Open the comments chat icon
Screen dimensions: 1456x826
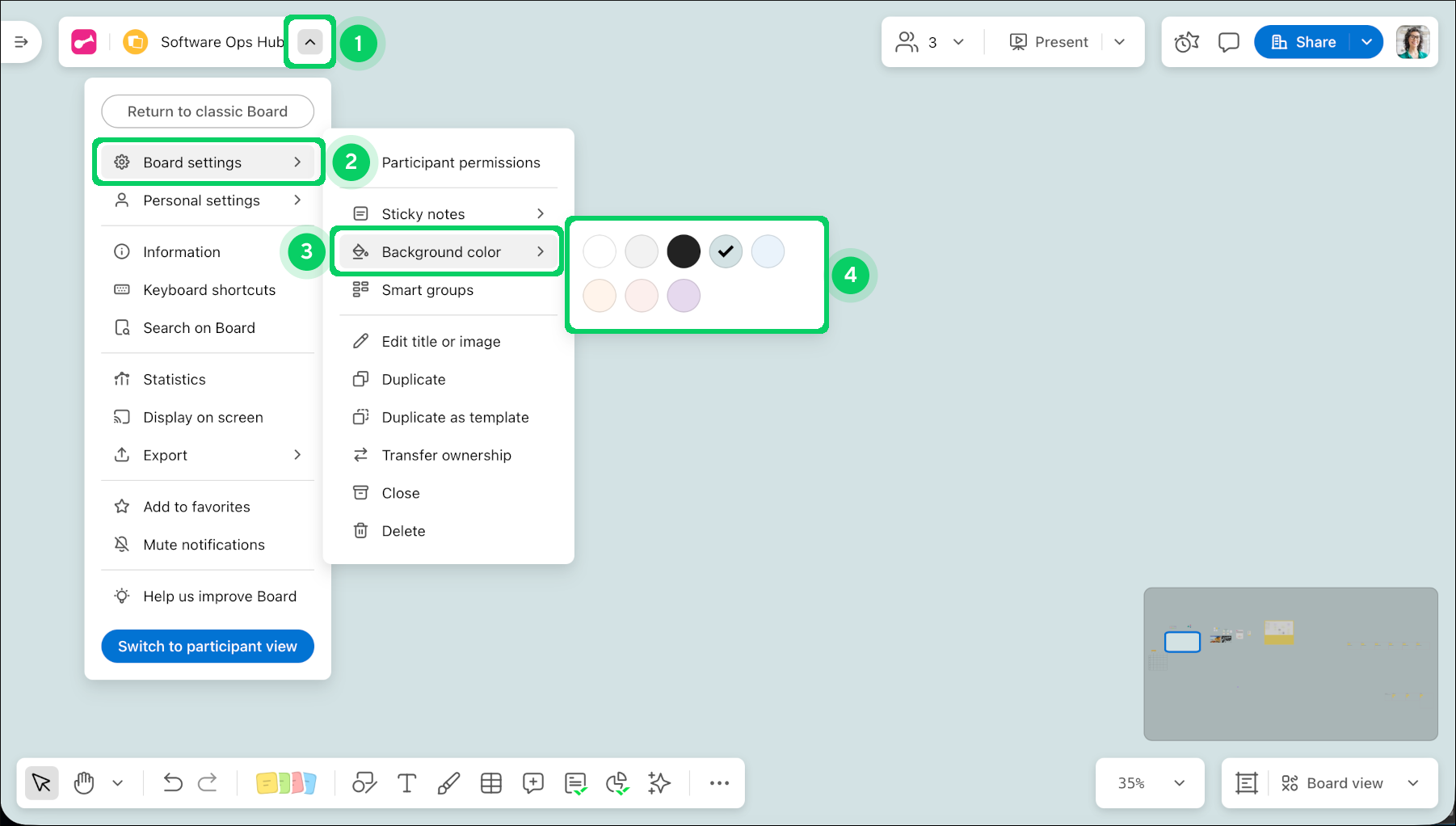[x=1228, y=42]
